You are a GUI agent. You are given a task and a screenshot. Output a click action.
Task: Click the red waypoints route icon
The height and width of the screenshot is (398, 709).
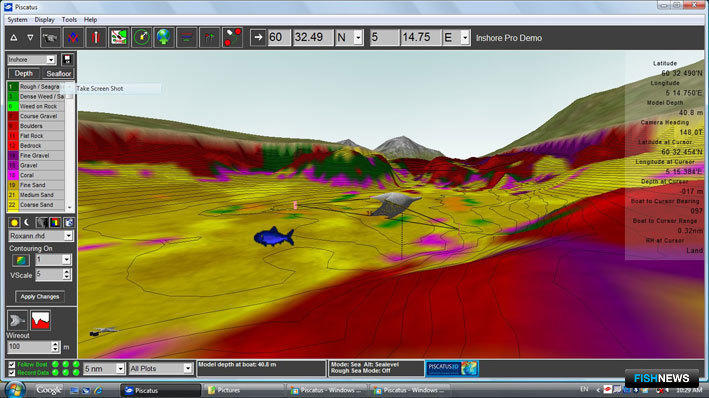(232, 38)
